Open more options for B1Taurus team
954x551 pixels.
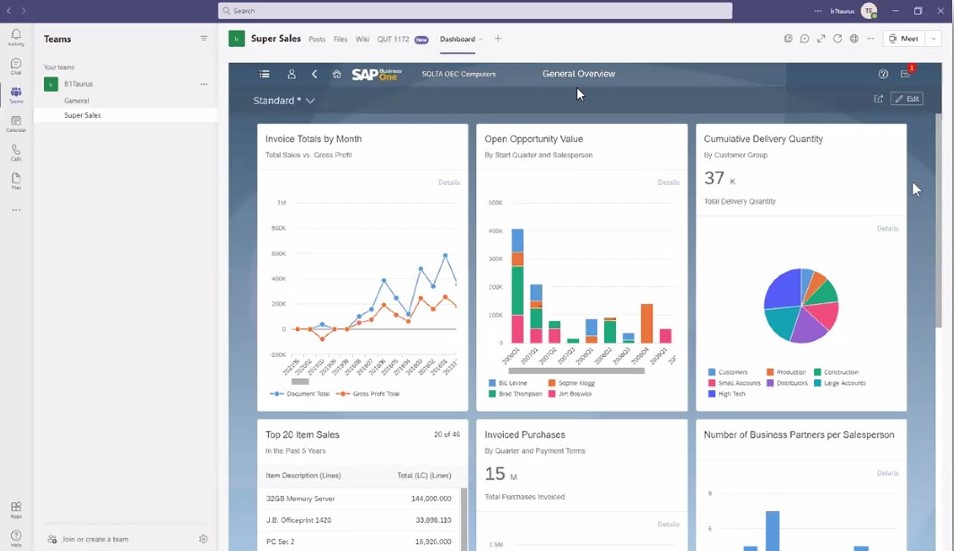pyautogui.click(x=204, y=84)
